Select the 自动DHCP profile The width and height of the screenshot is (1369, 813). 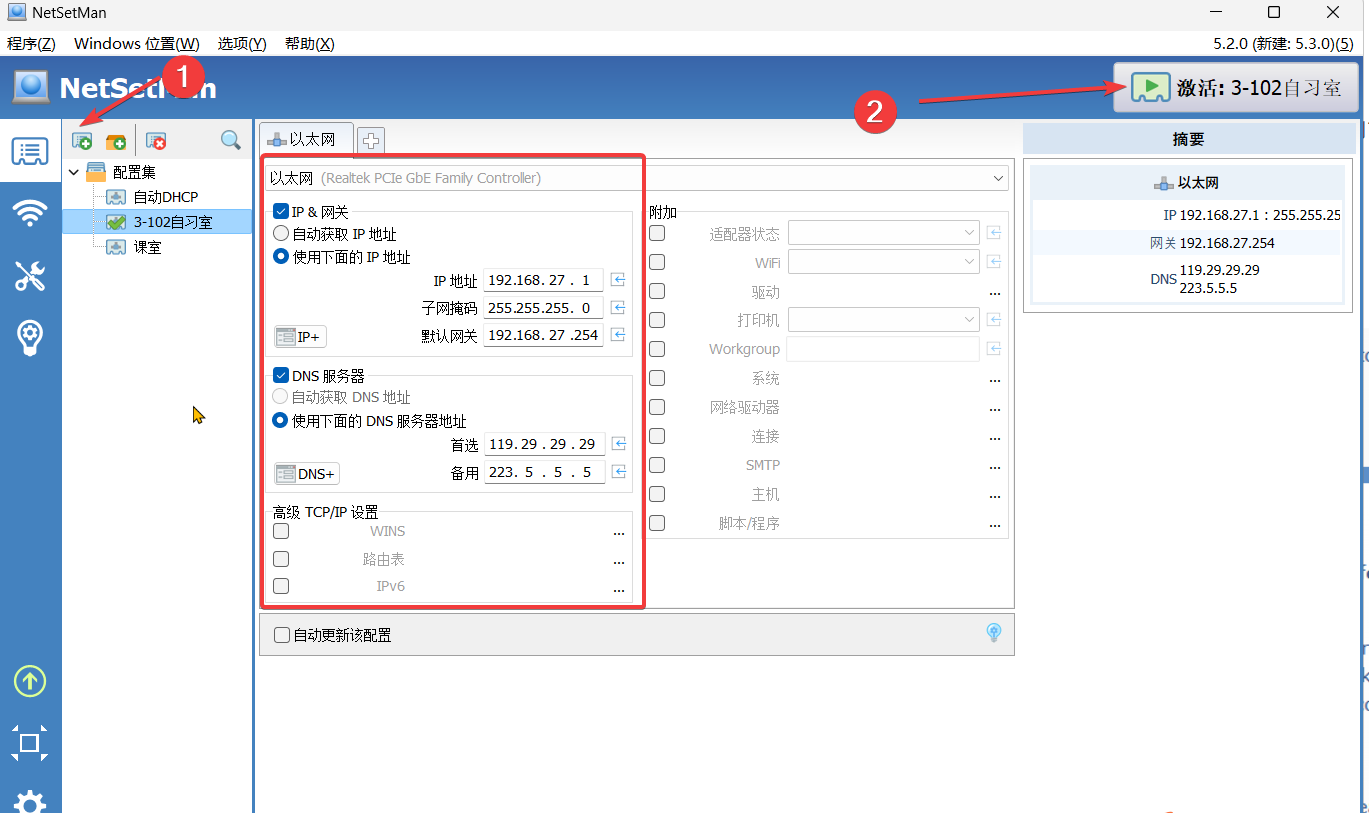pyautogui.click(x=165, y=197)
